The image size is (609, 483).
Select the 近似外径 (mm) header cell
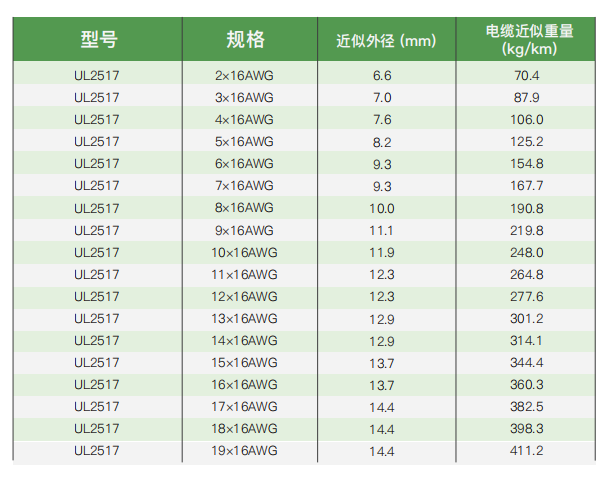(386, 41)
